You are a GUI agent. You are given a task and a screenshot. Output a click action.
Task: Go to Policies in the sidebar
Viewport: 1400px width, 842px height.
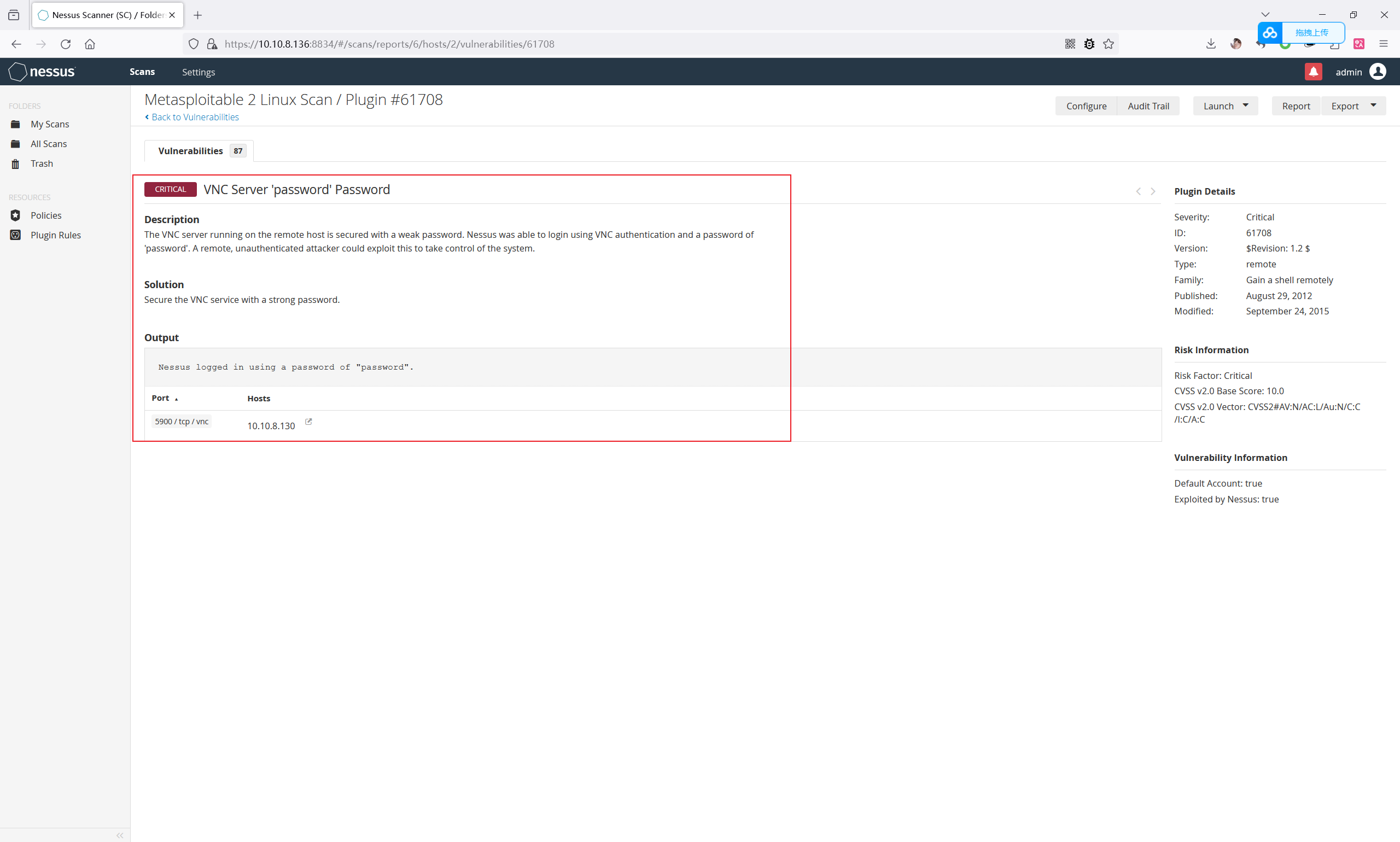pyautogui.click(x=45, y=215)
